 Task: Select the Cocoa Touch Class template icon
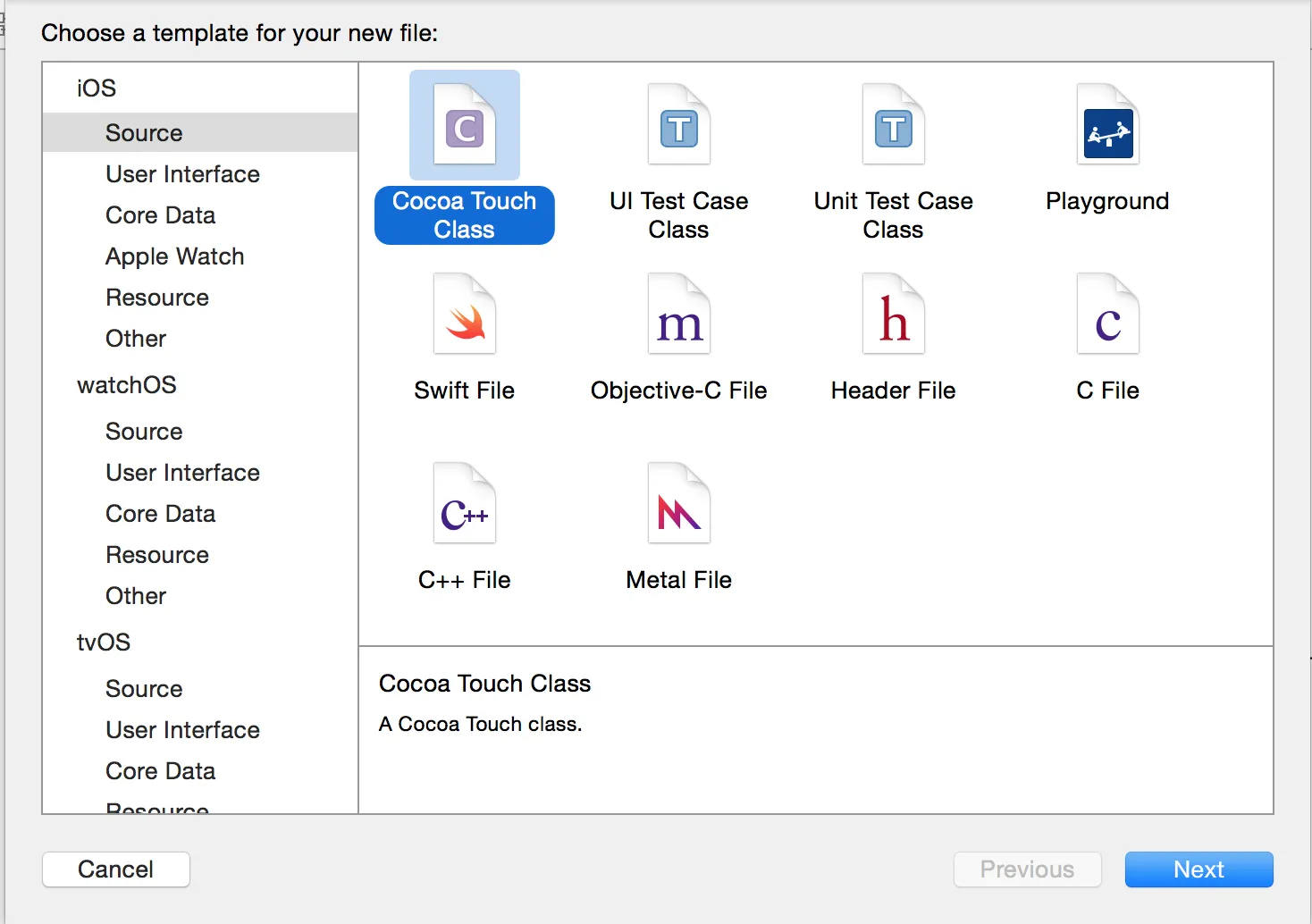click(x=465, y=125)
